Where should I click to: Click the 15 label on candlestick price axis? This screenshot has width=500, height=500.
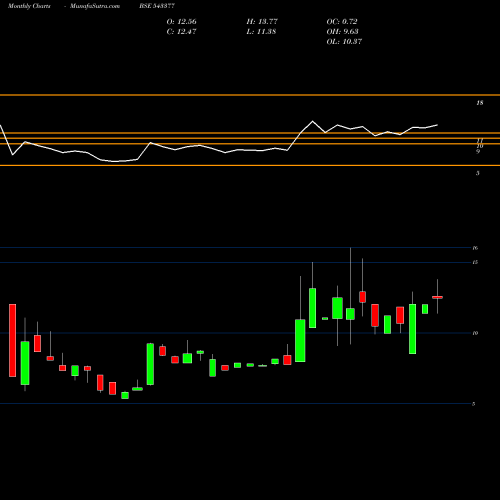[475, 262]
